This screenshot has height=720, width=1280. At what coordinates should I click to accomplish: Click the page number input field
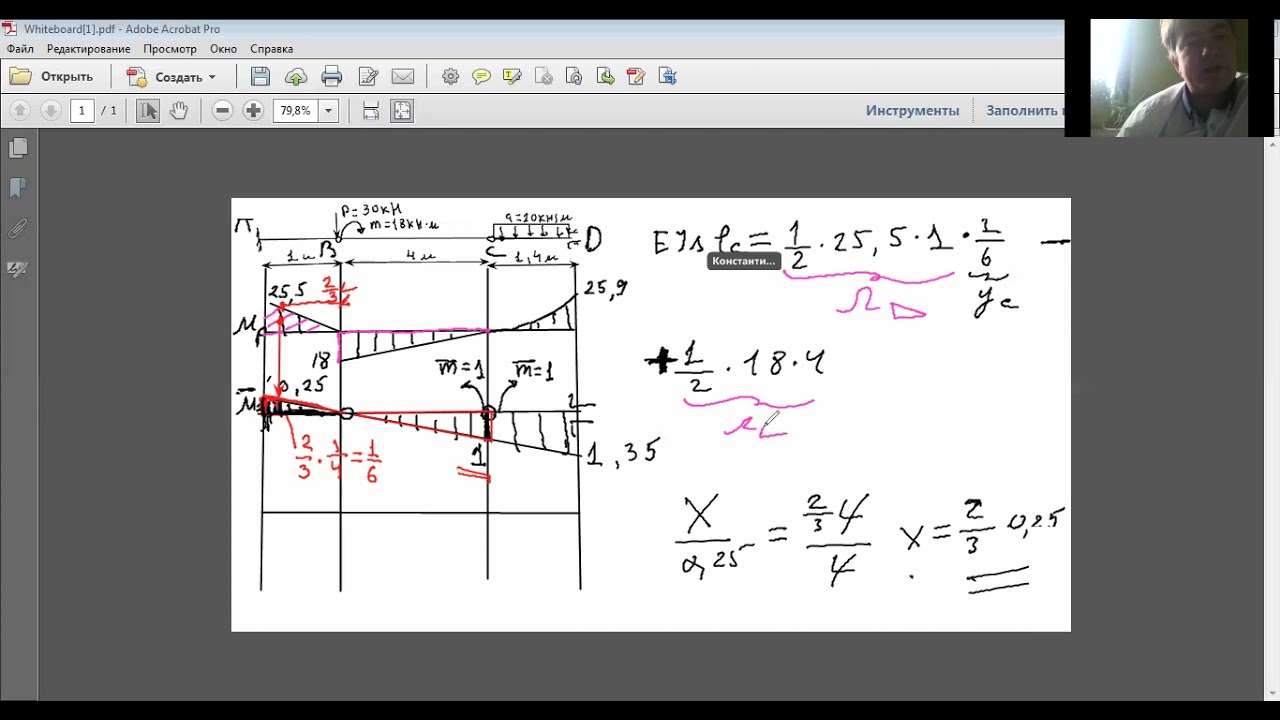pos(82,111)
